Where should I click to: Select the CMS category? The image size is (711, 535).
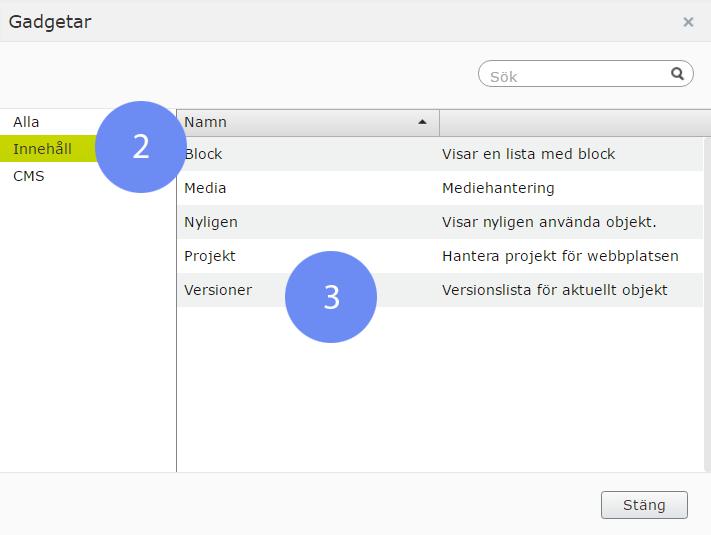[x=29, y=176]
